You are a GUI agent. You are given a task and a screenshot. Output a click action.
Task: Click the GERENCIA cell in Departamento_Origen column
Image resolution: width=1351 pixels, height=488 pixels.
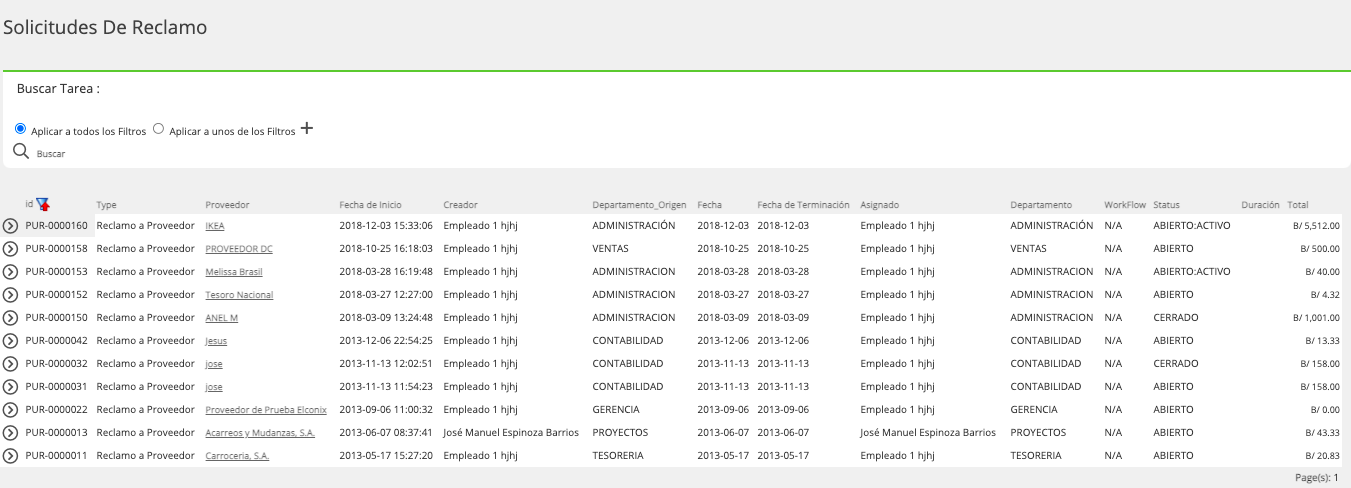(615, 410)
